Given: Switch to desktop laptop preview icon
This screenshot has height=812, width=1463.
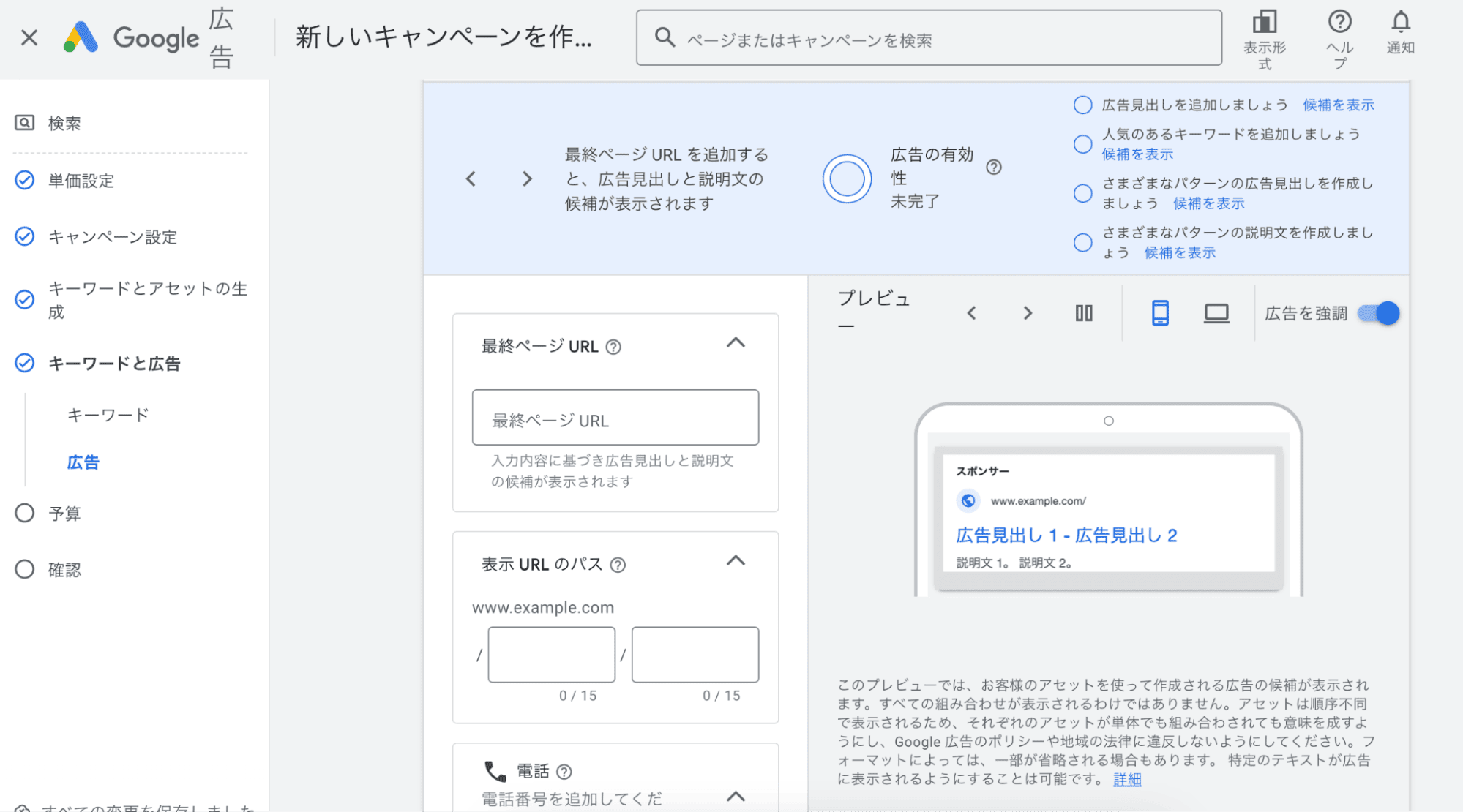Looking at the screenshot, I should 1216,313.
